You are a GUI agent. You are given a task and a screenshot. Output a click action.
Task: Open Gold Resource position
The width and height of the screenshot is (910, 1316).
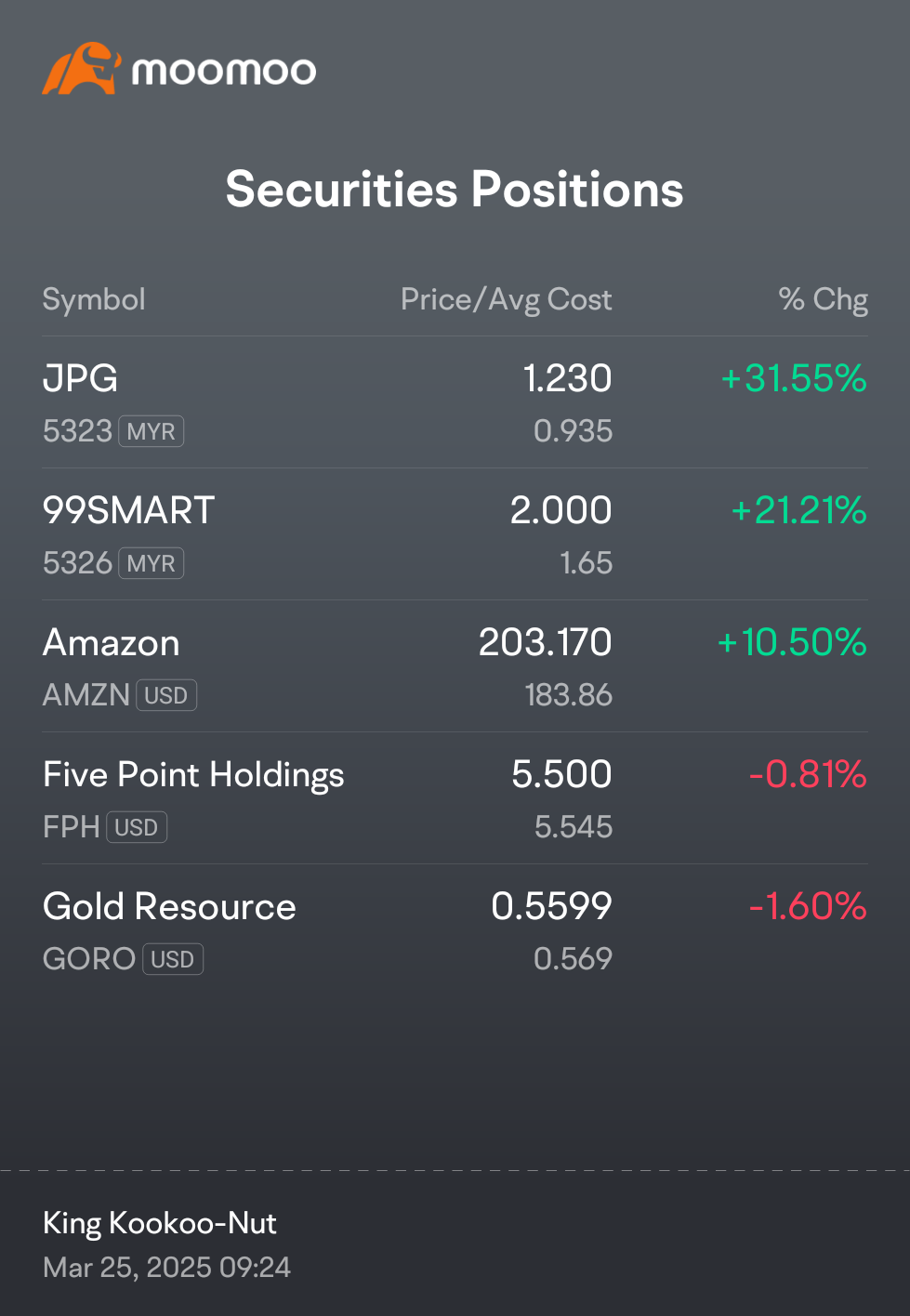[x=455, y=930]
